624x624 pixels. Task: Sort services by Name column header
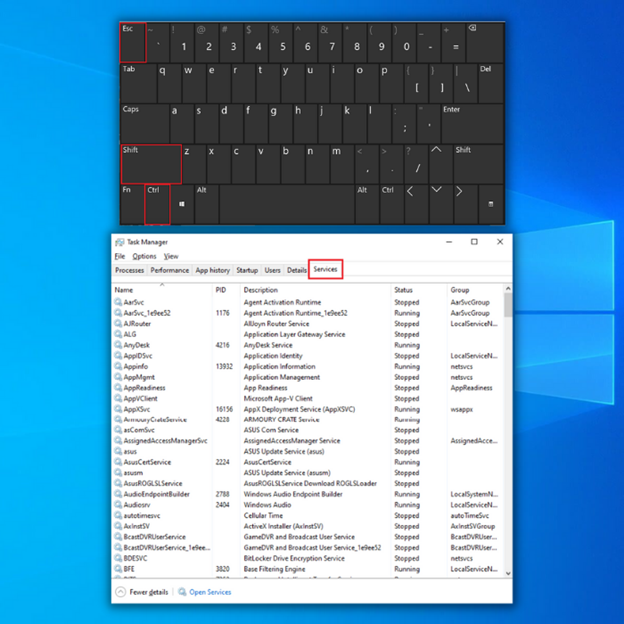point(162,290)
